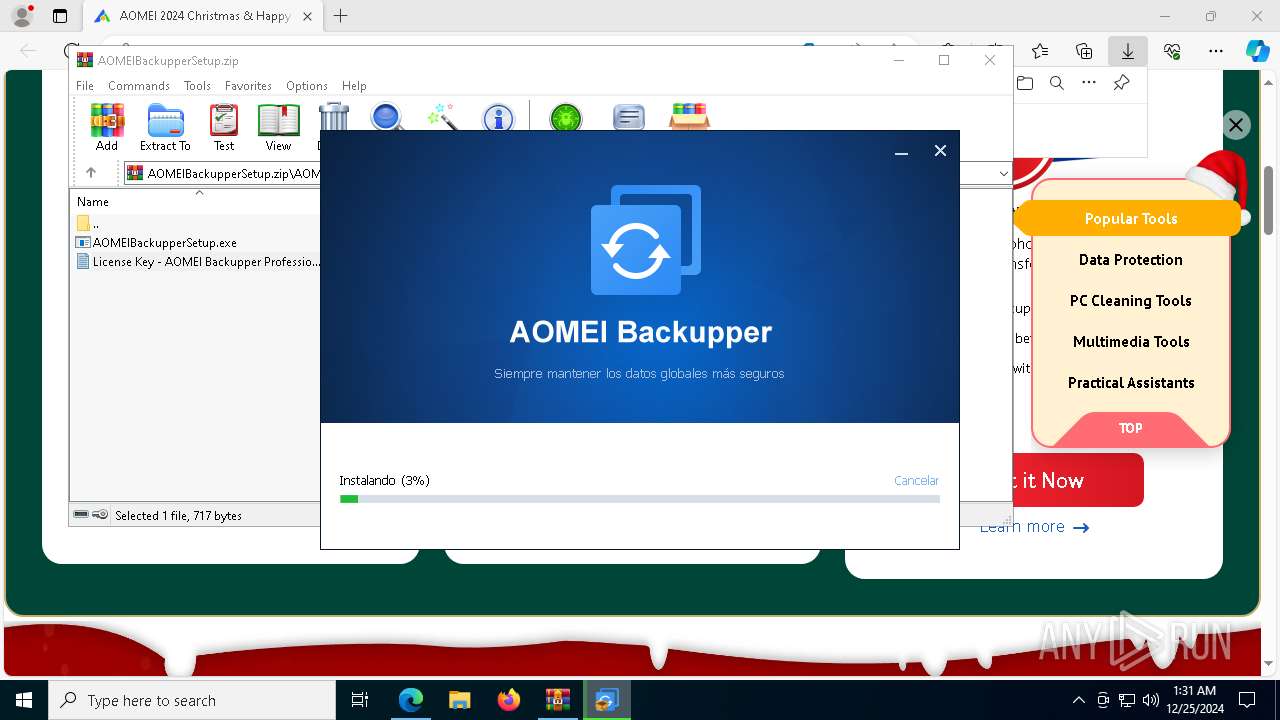Click the taskbar search box

(192, 700)
